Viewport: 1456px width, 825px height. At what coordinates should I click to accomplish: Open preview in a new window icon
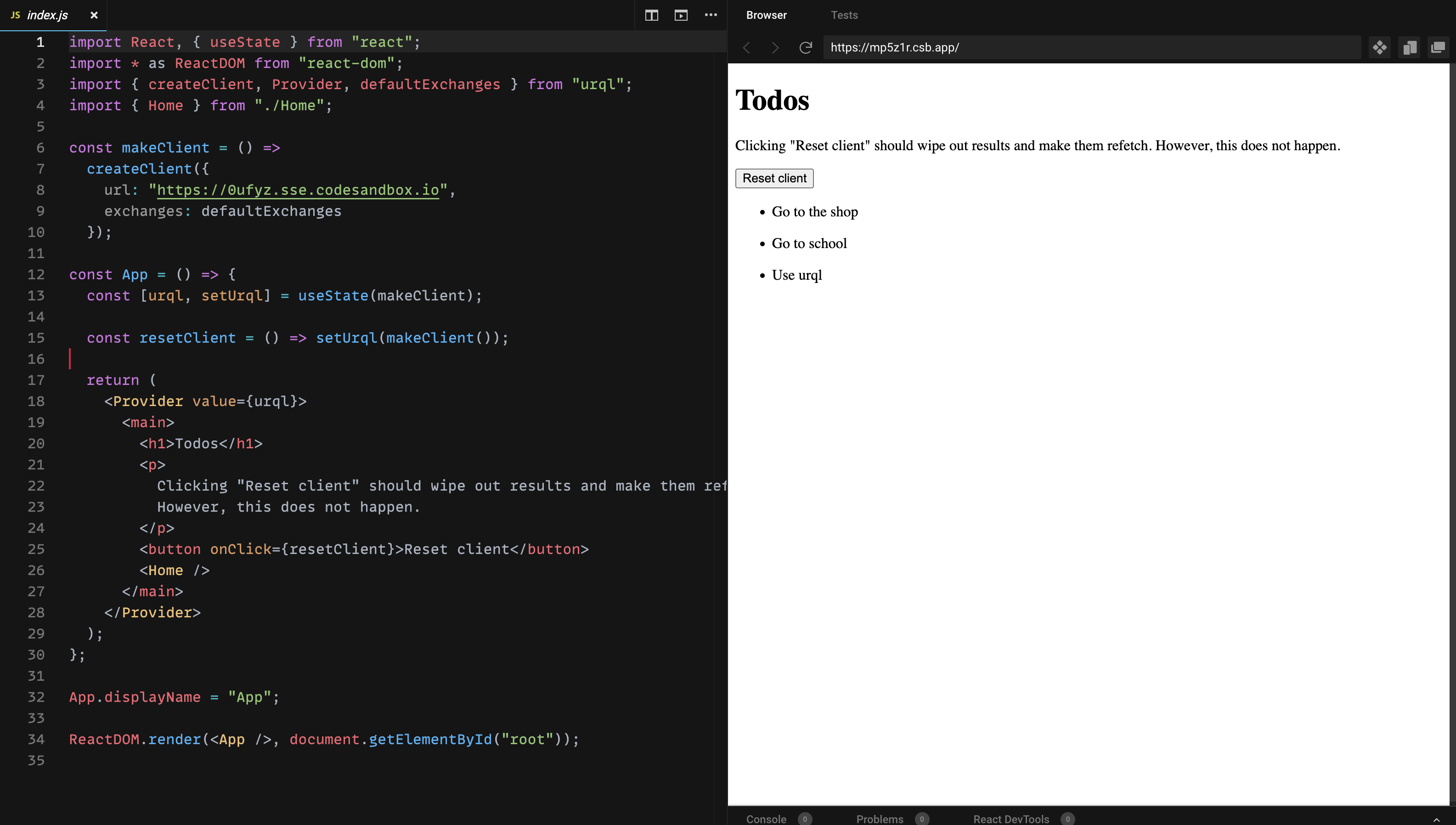coord(1439,48)
